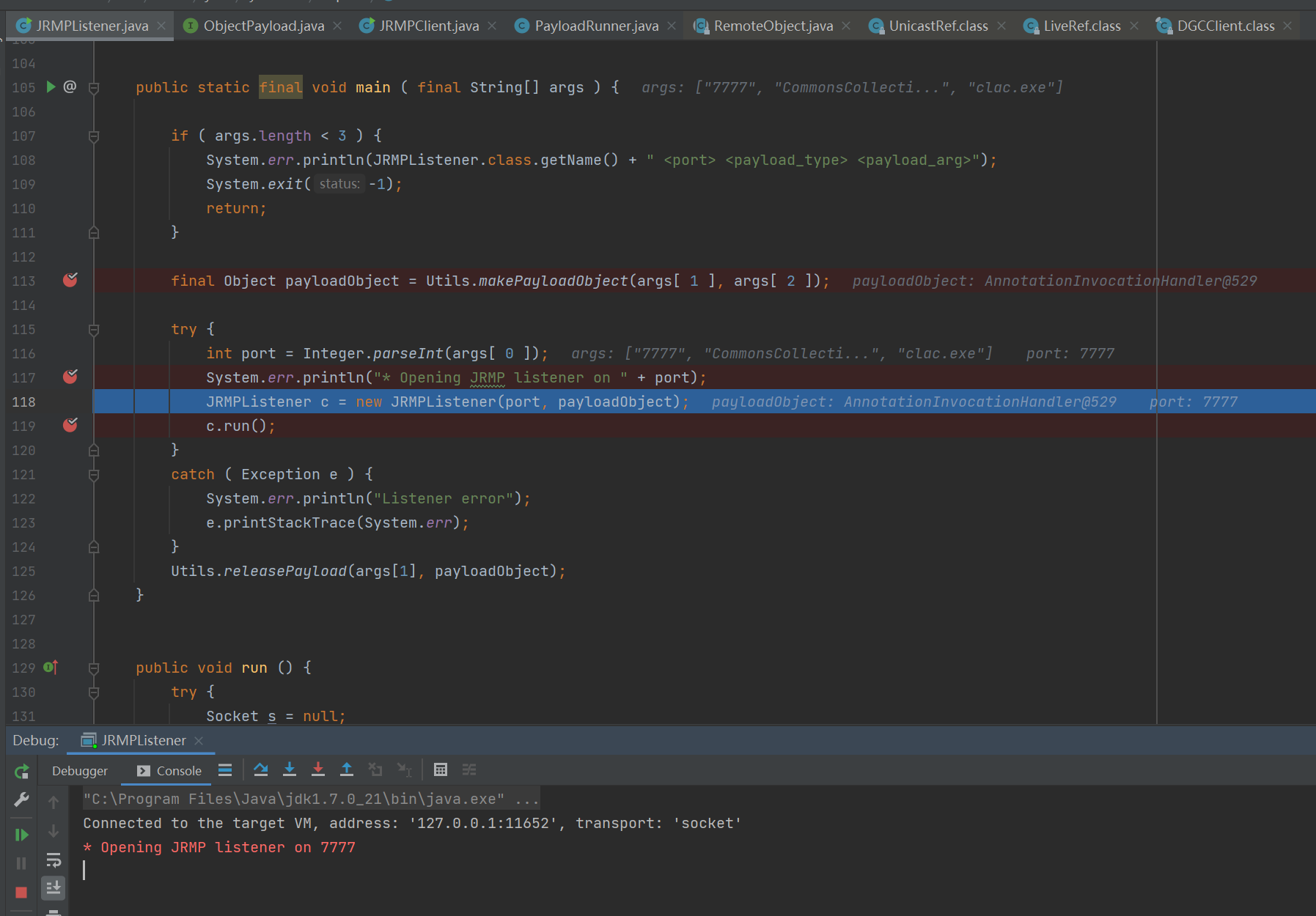Close the DGCClient.class editor tab
This screenshot has height=916, width=1316.
tap(1287, 26)
